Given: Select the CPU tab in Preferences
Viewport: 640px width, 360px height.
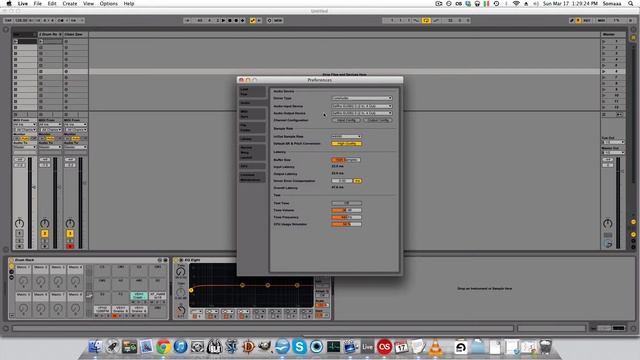Looking at the screenshot, I should click(x=252, y=166).
